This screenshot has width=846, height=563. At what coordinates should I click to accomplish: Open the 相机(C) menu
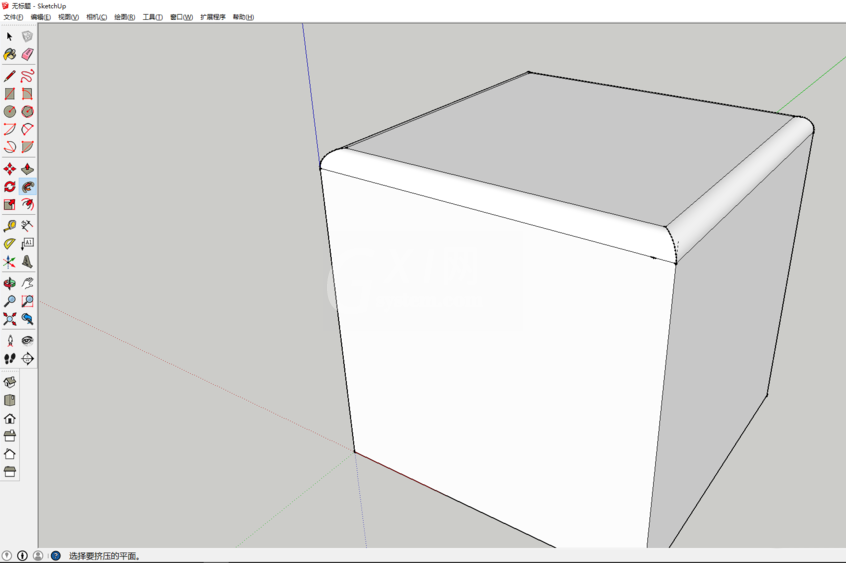click(97, 17)
